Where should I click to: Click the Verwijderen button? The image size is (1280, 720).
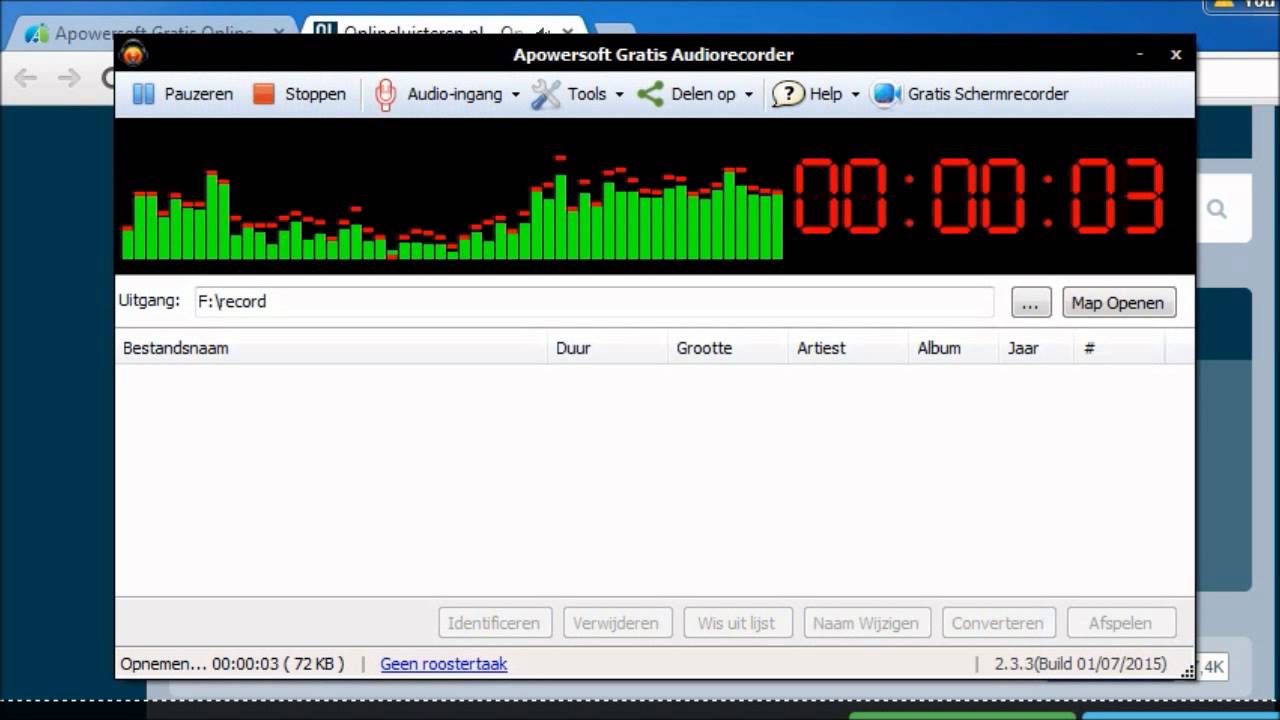pyautogui.click(x=616, y=623)
